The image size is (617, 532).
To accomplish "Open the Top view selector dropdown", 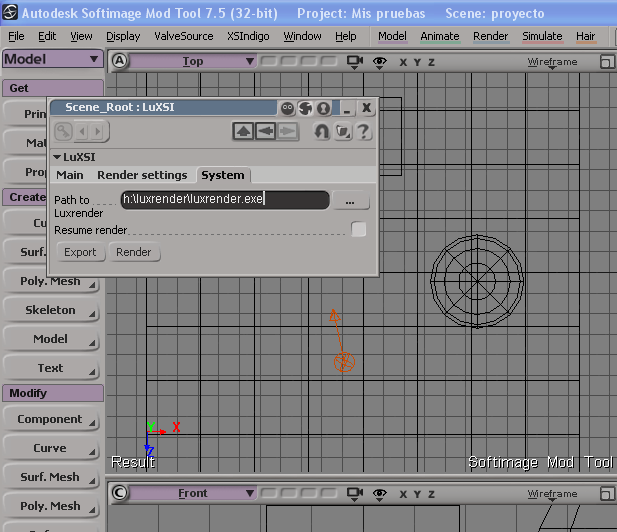I will 193,61.
